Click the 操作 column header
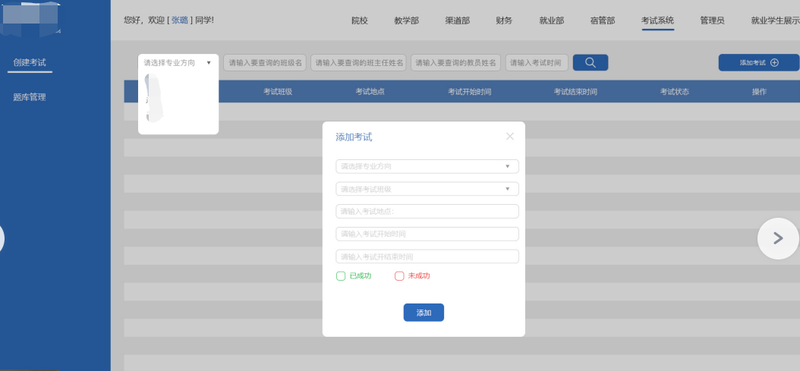Image resolution: width=800 pixels, height=371 pixels. [x=759, y=92]
